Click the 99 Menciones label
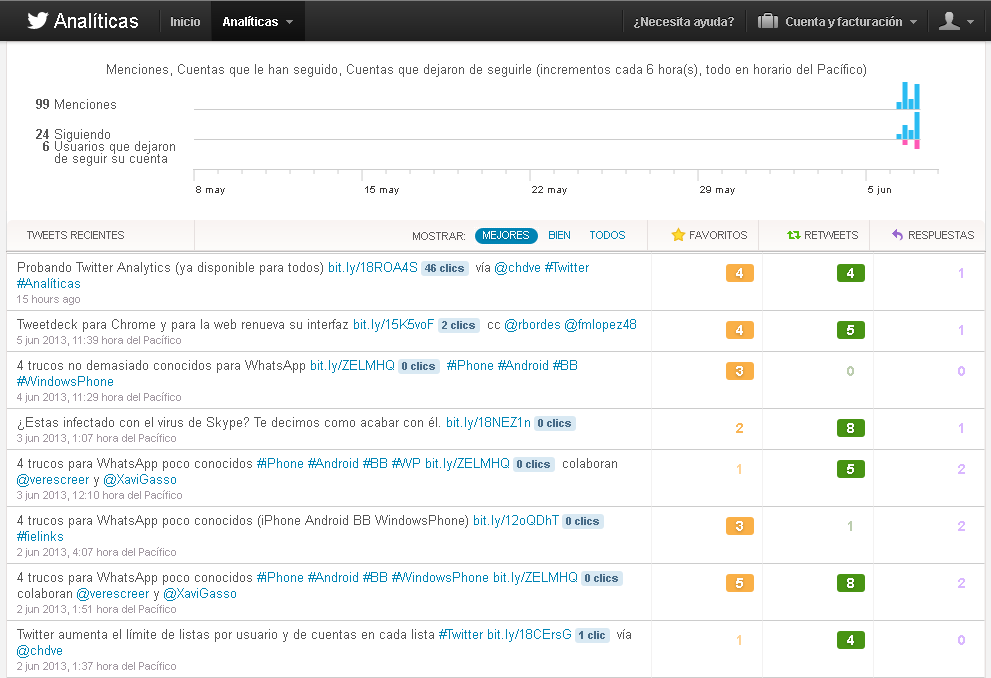Screen dimensions: 991x678 (76, 104)
